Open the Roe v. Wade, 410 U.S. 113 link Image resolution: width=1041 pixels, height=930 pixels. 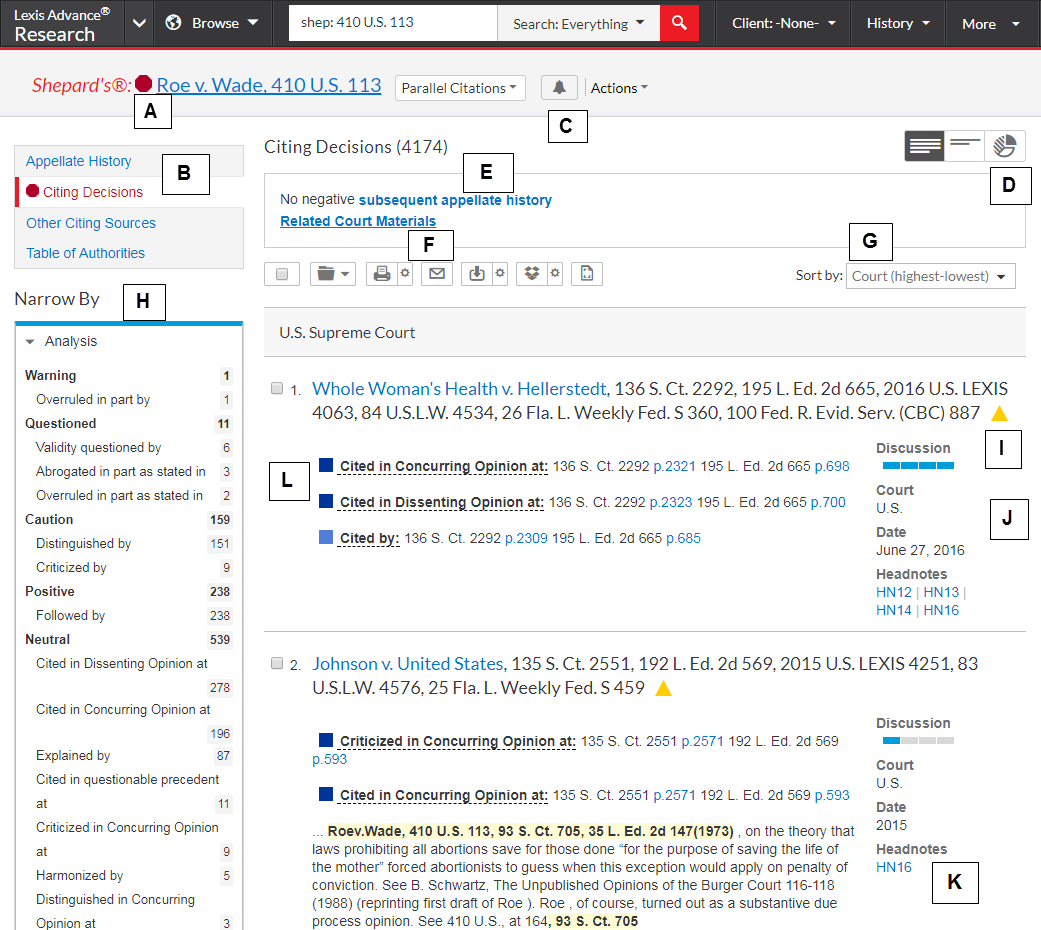tap(269, 85)
